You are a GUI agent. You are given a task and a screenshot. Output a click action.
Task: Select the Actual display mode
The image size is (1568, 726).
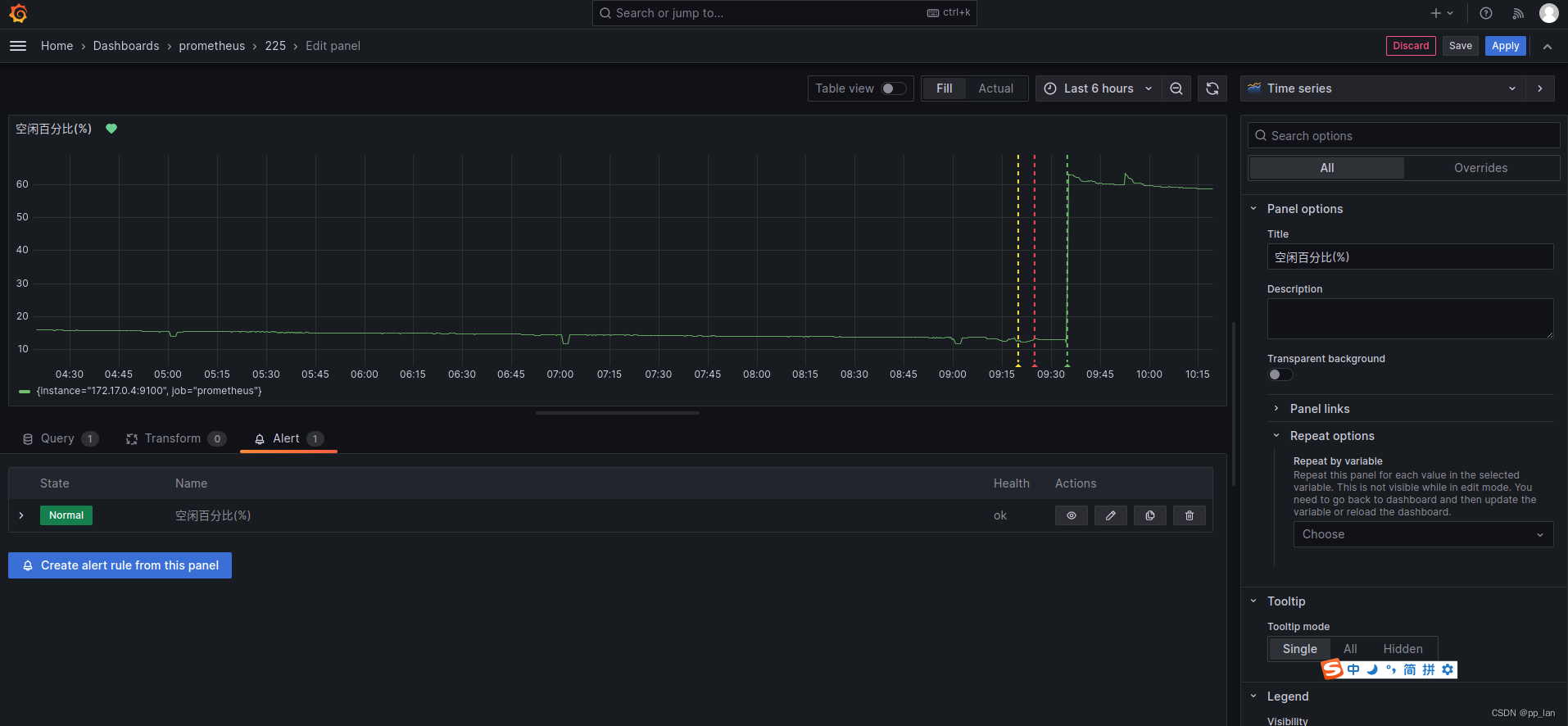tap(996, 88)
